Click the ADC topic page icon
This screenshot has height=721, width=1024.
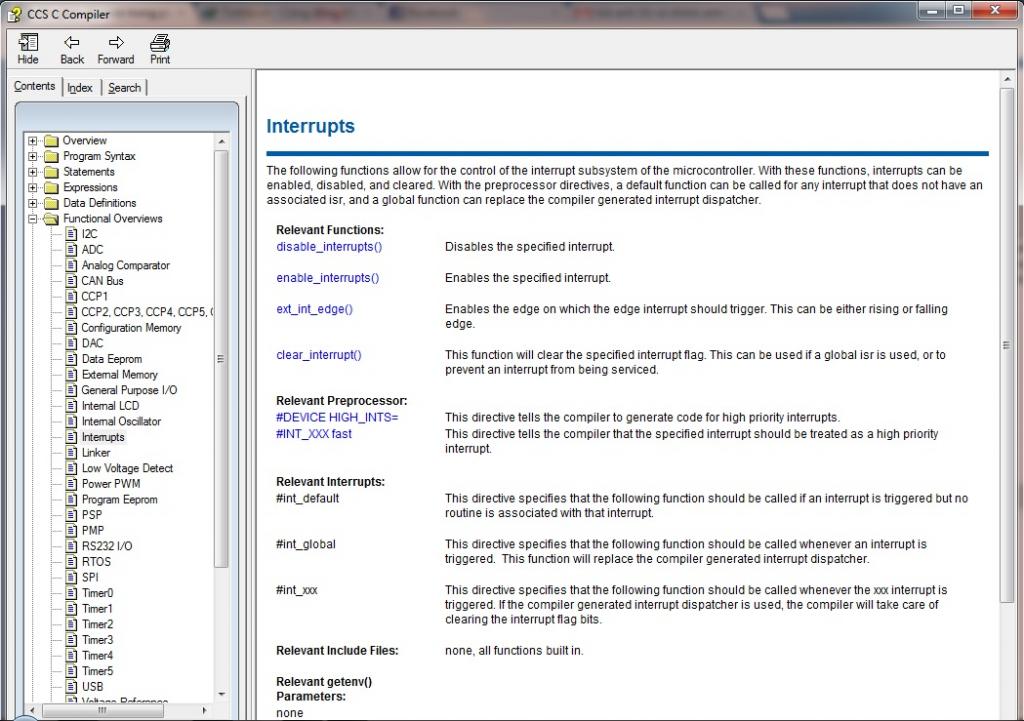pyautogui.click(x=72, y=249)
